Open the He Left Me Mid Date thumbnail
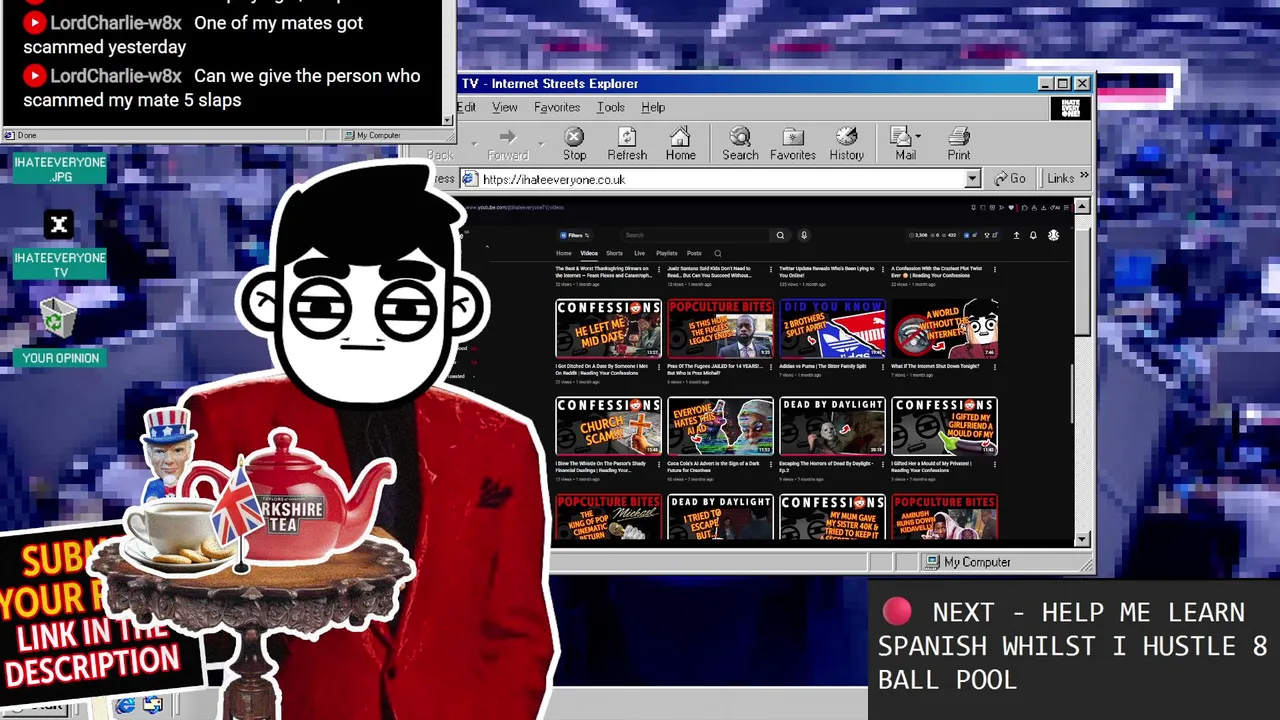Image resolution: width=1280 pixels, height=720 pixels. pyautogui.click(x=608, y=328)
